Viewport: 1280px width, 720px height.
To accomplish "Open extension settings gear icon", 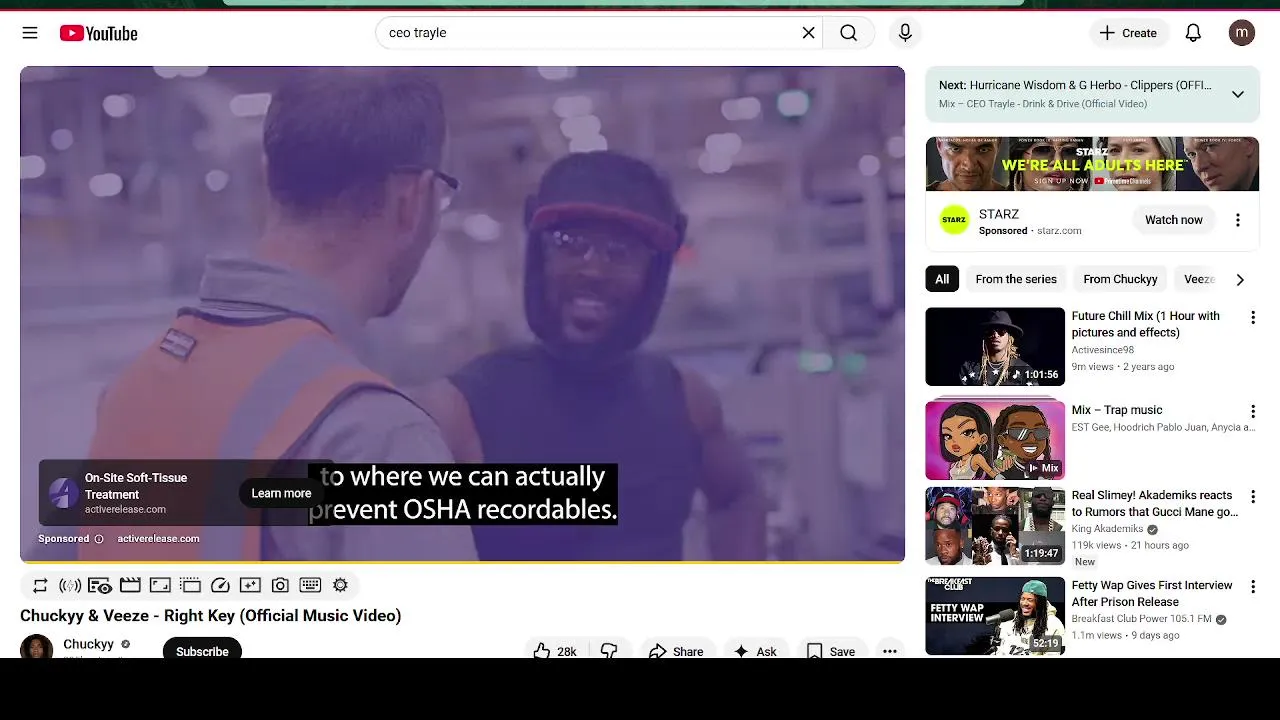I will tap(340, 585).
